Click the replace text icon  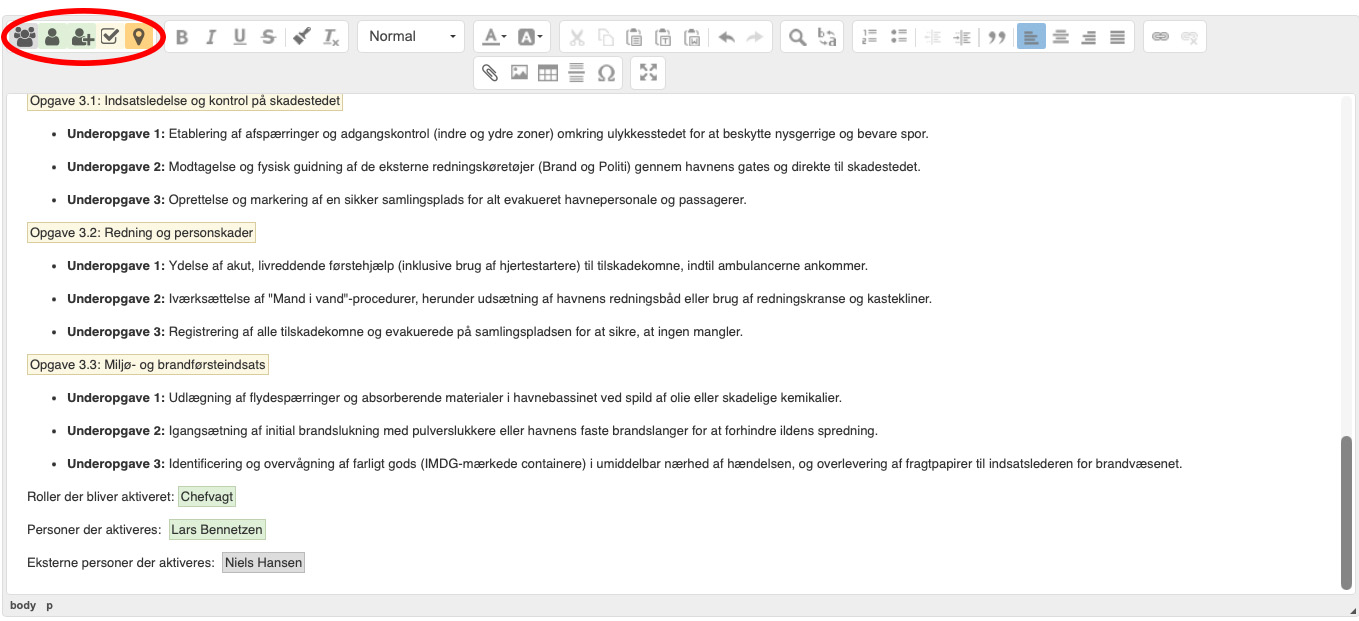pos(827,37)
